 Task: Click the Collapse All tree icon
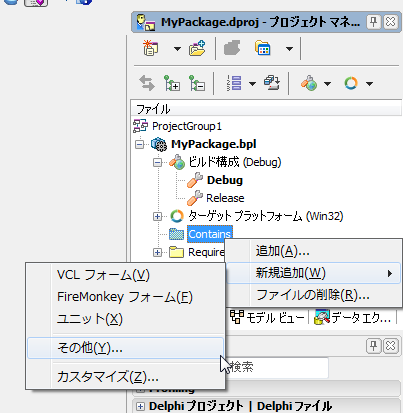click(x=197, y=83)
